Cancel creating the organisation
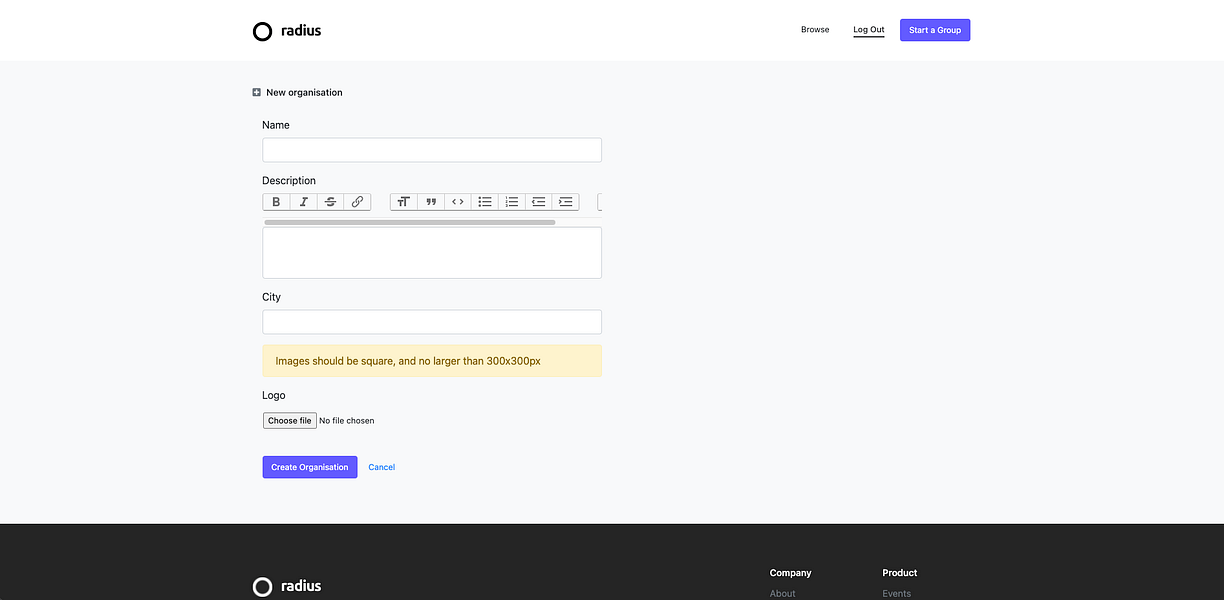This screenshot has width=1224, height=600. [x=382, y=467]
